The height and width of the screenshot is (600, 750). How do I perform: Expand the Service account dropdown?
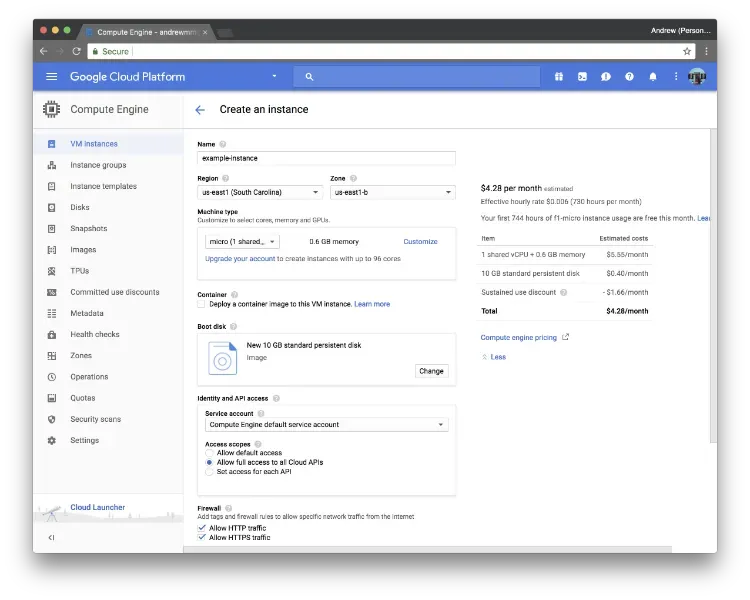click(x=326, y=425)
